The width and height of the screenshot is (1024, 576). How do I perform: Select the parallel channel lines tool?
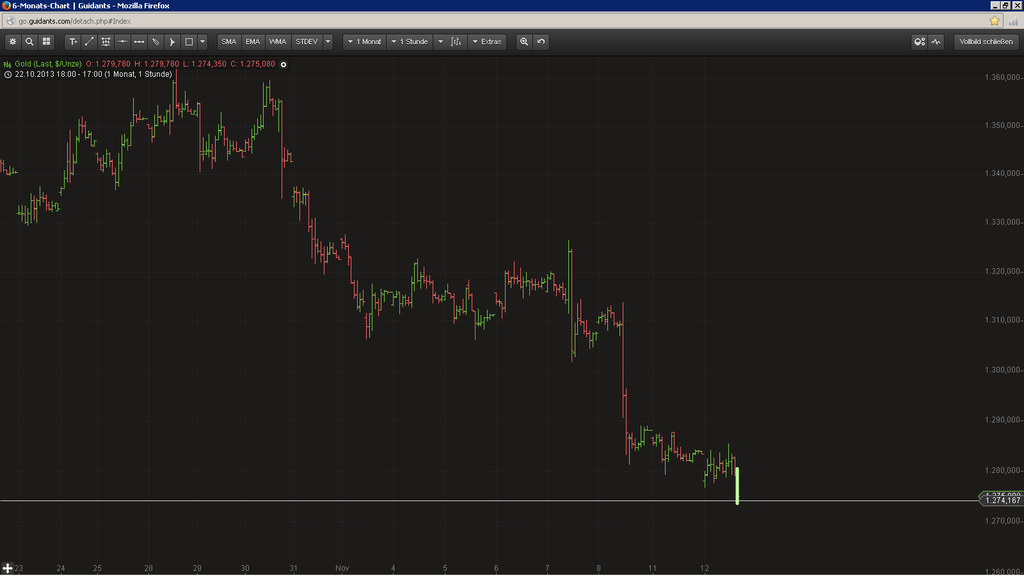[106, 42]
